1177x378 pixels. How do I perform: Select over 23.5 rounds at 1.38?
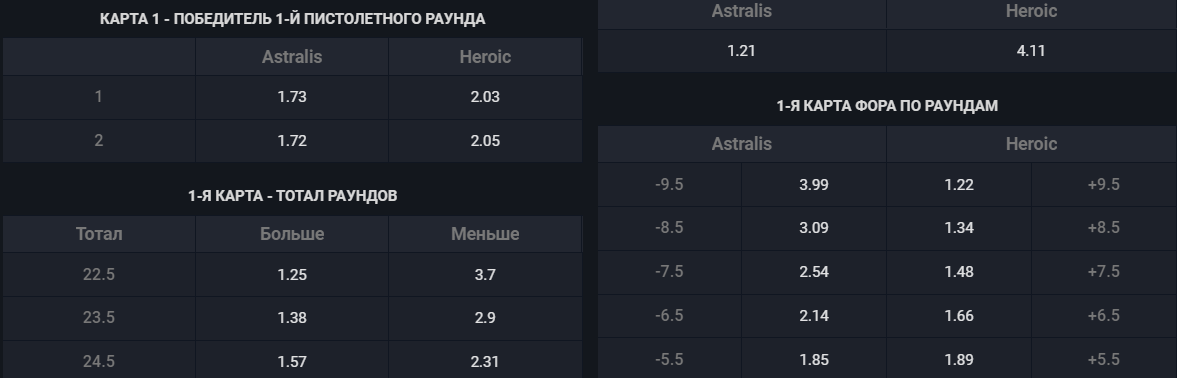292,318
